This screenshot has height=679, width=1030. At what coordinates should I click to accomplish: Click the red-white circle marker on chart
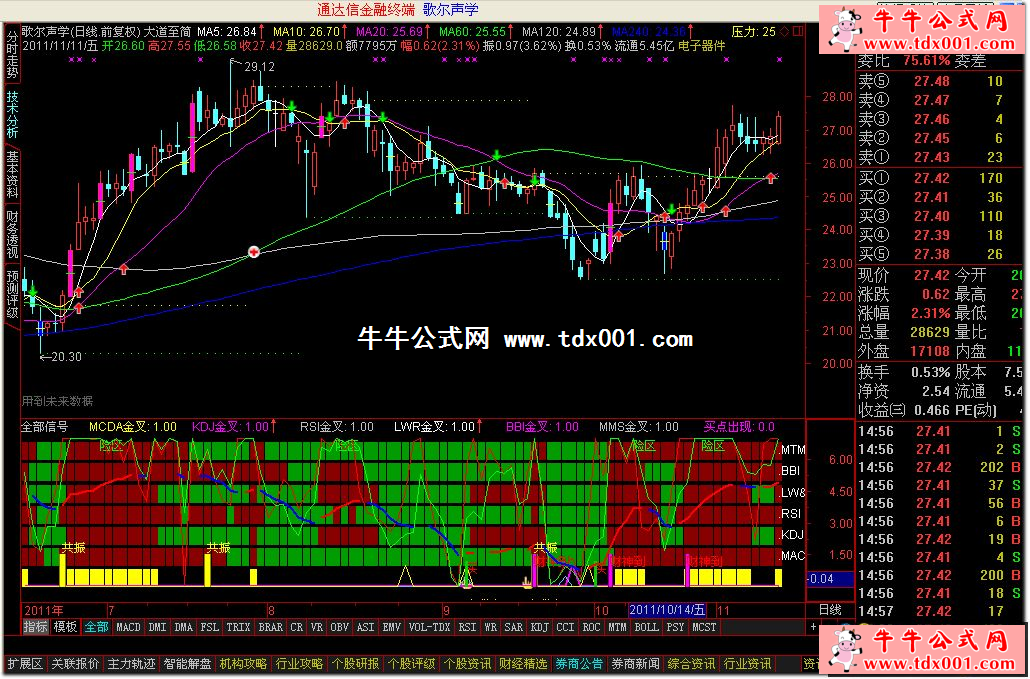tap(254, 253)
